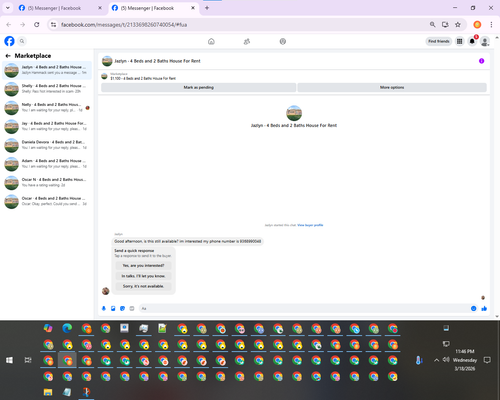Open the Chrome profile avatar
Viewport: 500px width, 400px height.
477,25
